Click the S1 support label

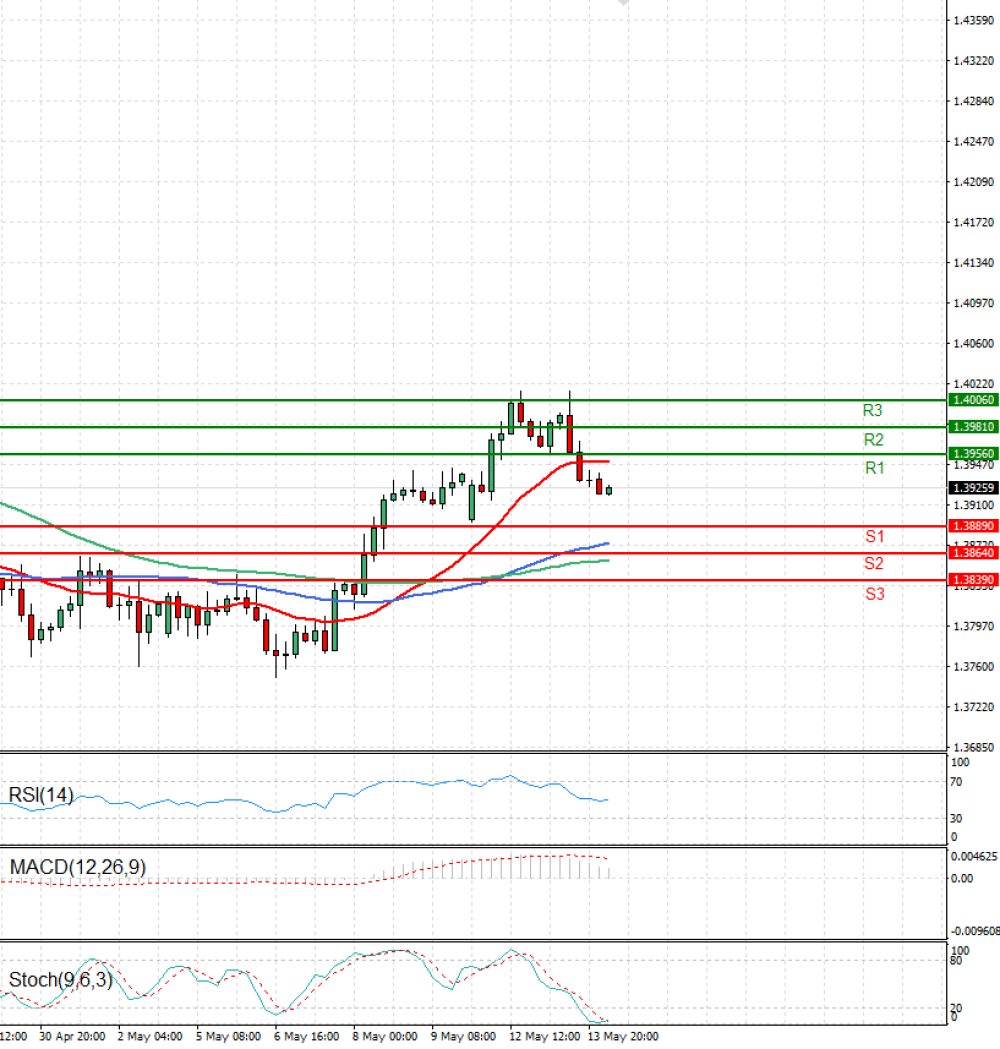coord(874,536)
